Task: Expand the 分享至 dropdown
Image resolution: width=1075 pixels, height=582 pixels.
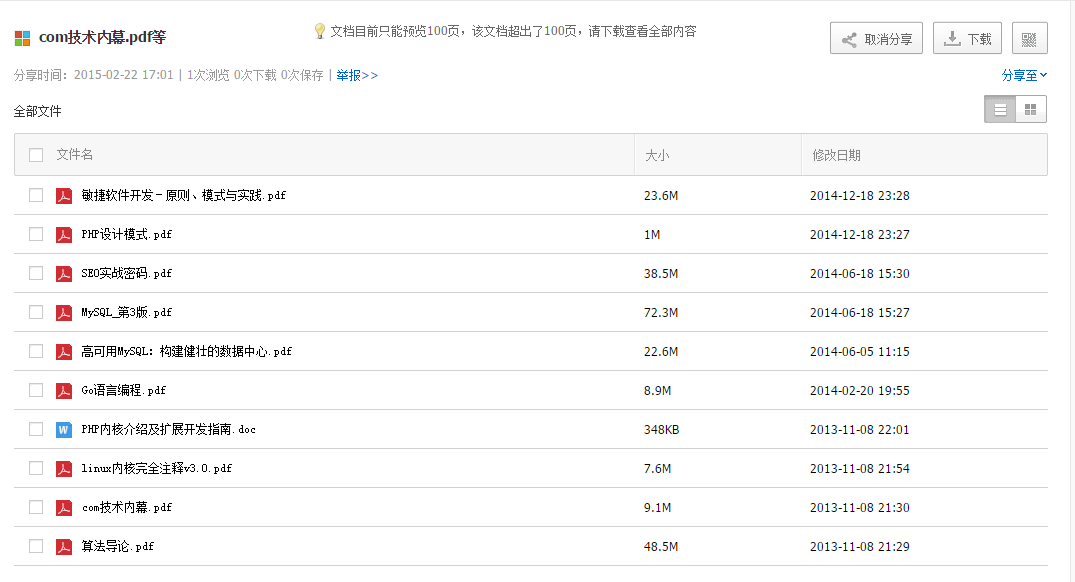Action: click(x=1024, y=75)
